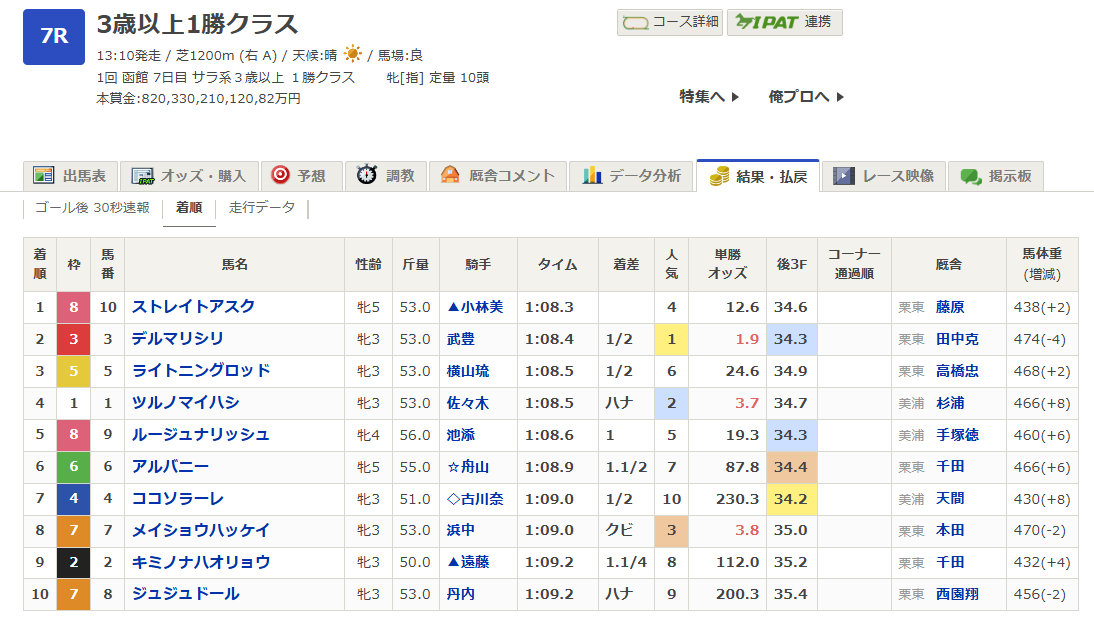Screen dimensions: 1094x631
Task: Click the 厩舎コメント stable icon
Action: click(450, 175)
